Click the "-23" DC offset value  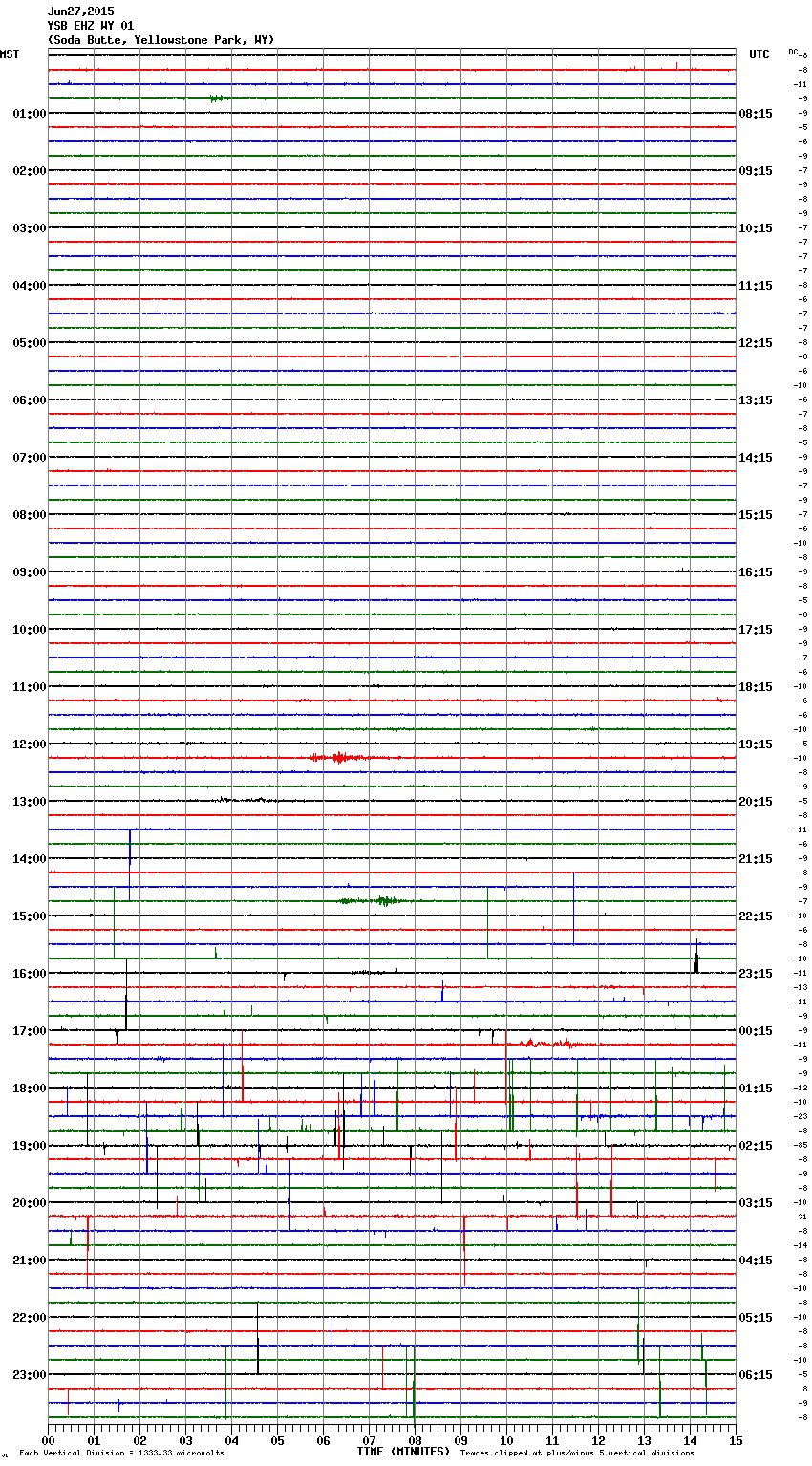pos(801,1116)
